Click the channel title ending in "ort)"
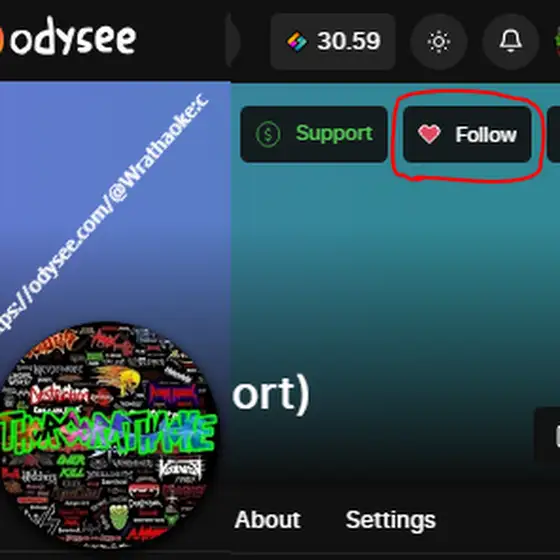The width and height of the screenshot is (560, 560). click(271, 395)
